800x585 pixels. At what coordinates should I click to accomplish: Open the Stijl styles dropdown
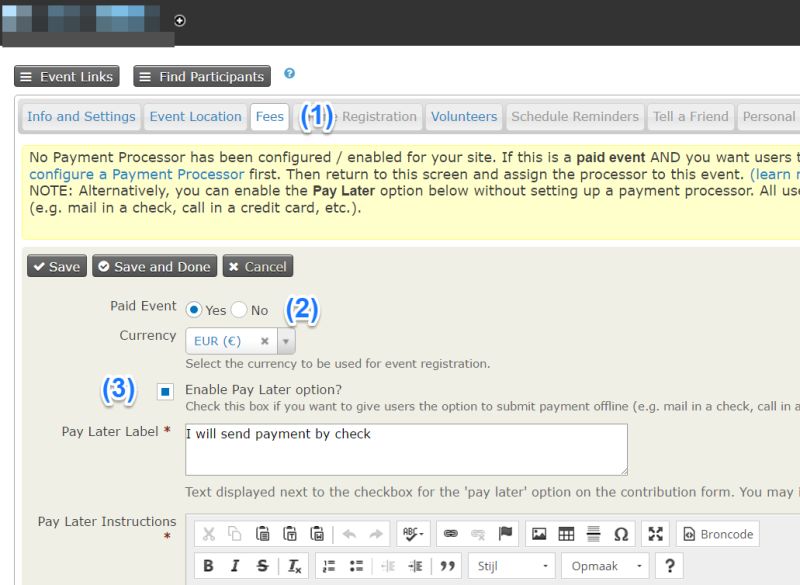pos(509,566)
